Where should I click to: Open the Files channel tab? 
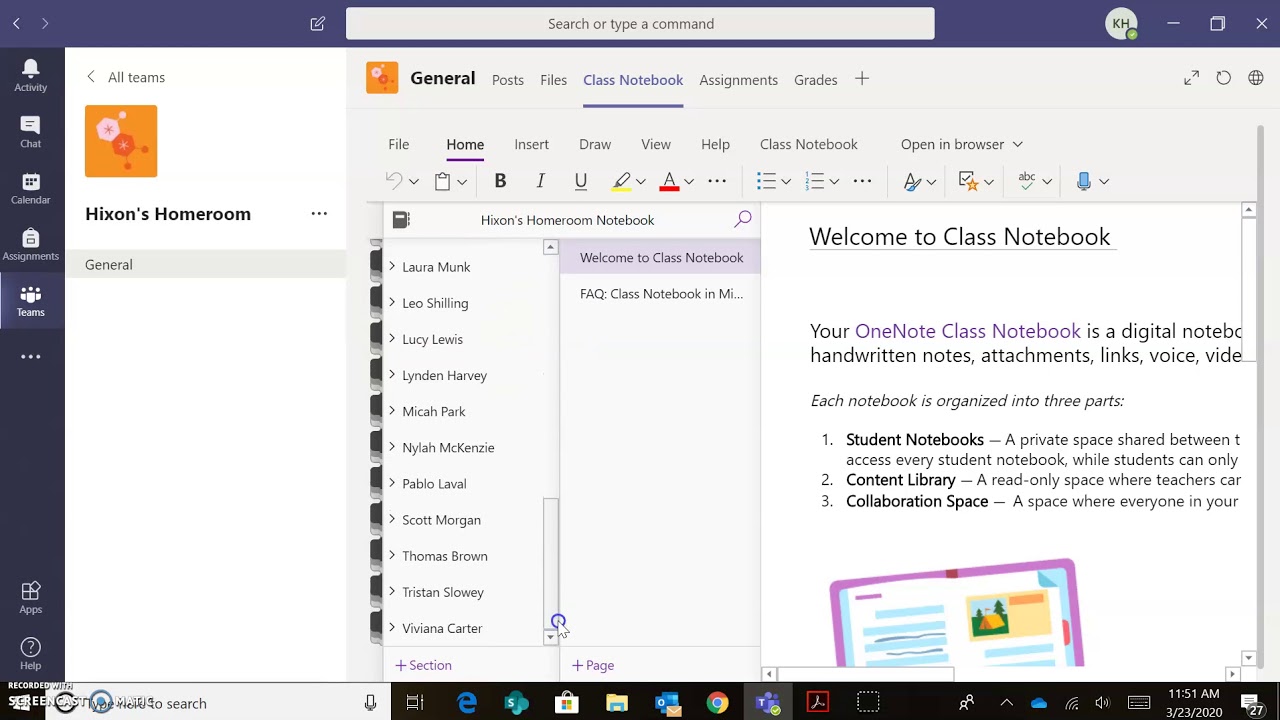pyautogui.click(x=553, y=80)
